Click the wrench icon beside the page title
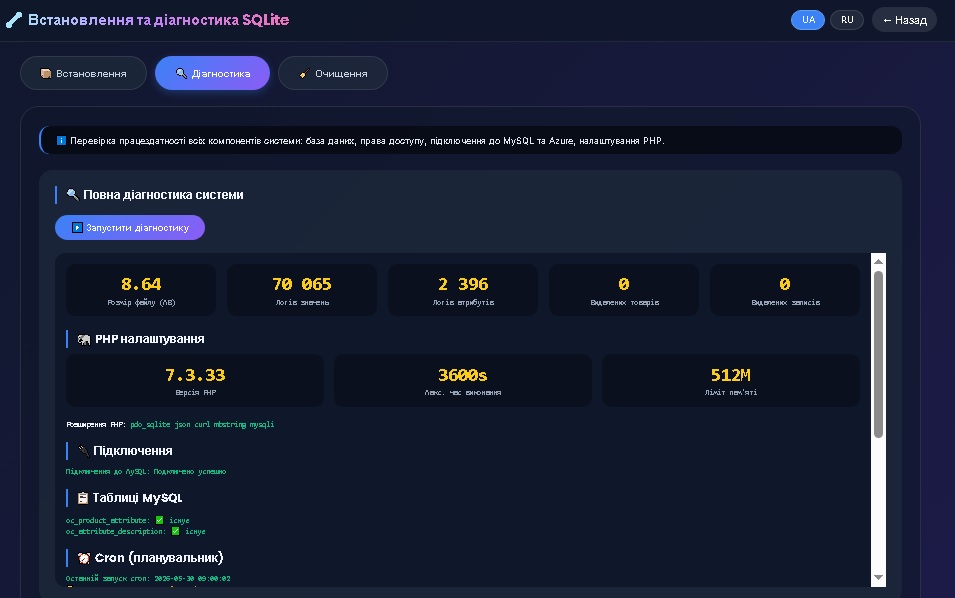This screenshot has height=598, width=955. pos(13,20)
